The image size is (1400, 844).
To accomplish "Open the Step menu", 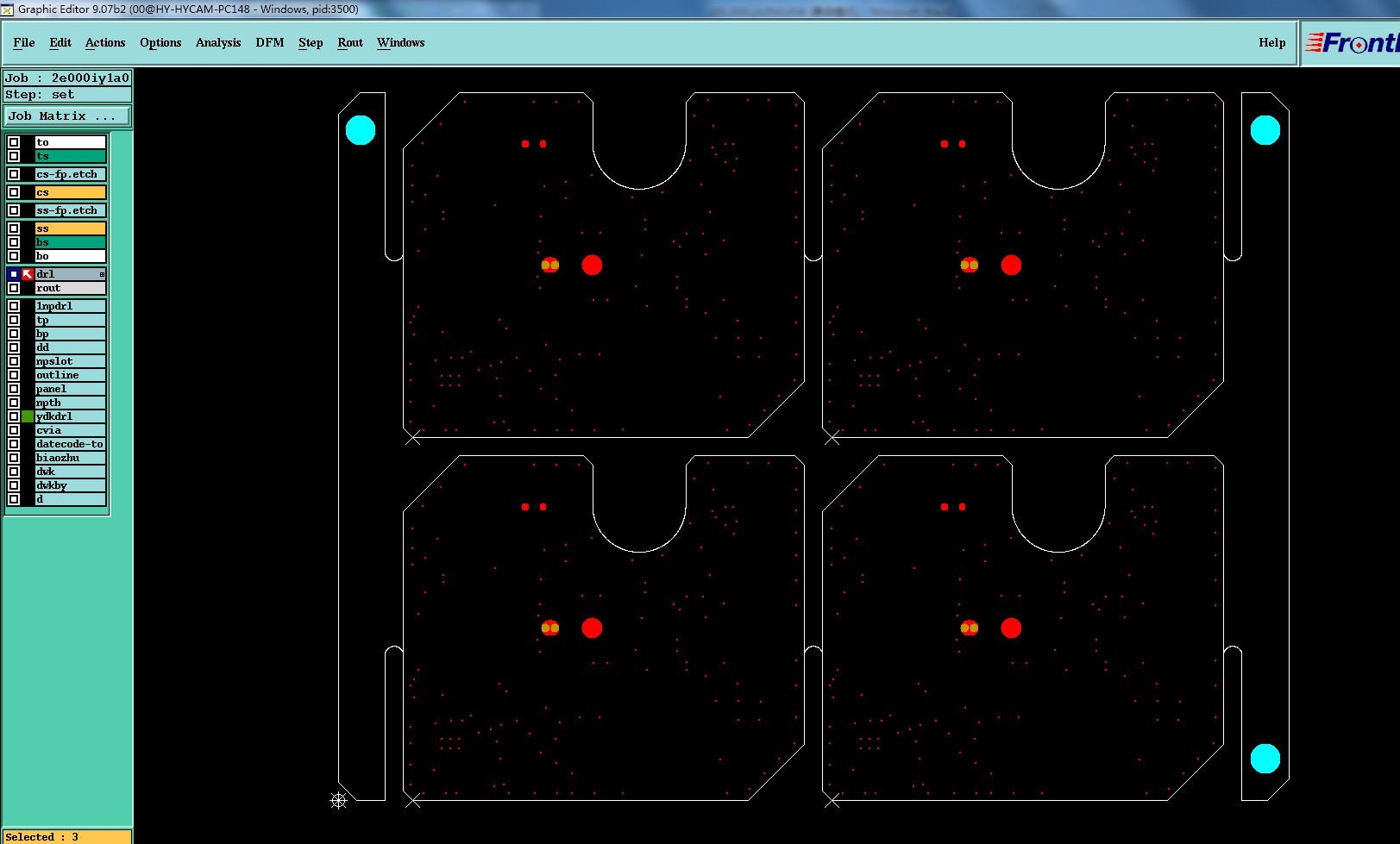I will click(x=311, y=42).
